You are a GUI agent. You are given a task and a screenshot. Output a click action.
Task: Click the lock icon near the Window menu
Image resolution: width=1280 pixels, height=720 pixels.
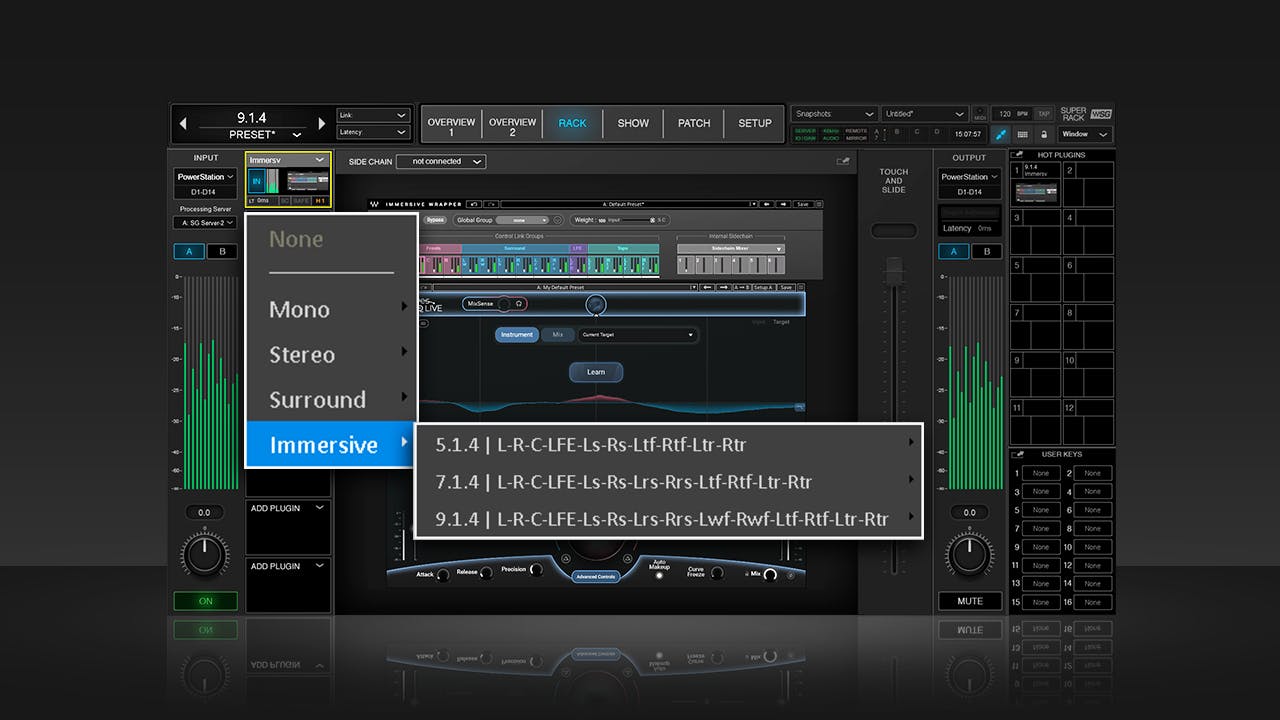click(x=1043, y=134)
